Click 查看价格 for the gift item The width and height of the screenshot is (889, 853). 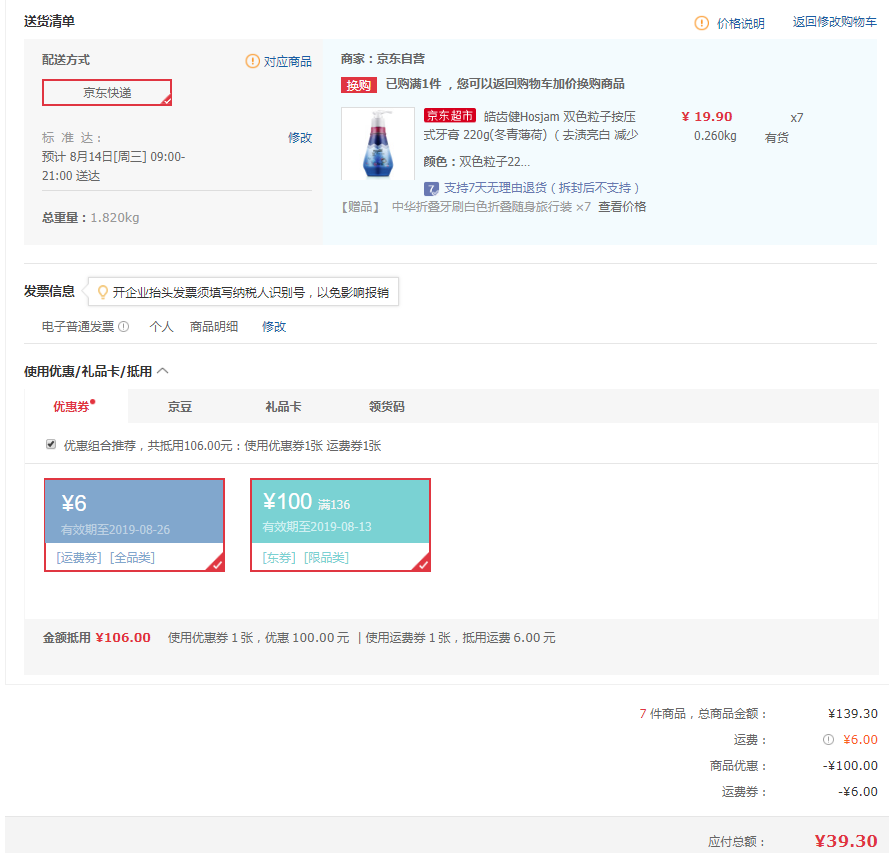point(622,207)
